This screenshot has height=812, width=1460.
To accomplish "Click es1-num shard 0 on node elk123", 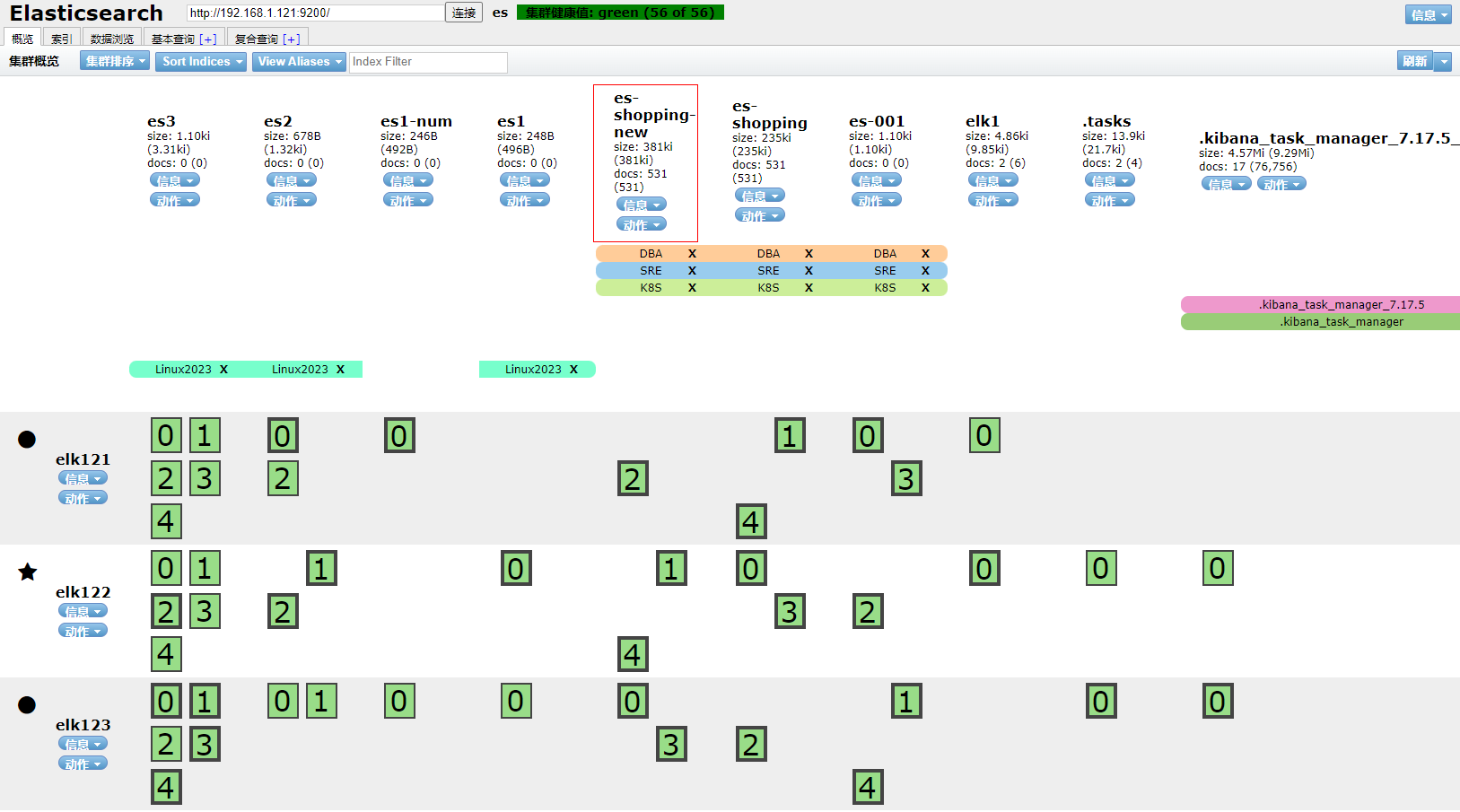I will (399, 702).
